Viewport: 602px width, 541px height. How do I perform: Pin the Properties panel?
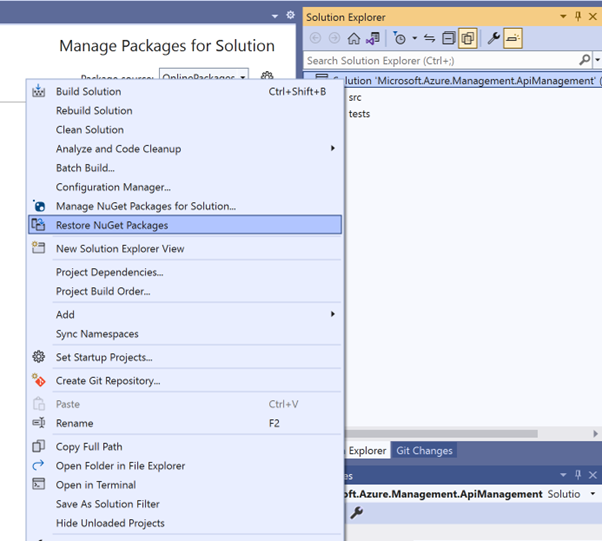pyautogui.click(x=578, y=475)
